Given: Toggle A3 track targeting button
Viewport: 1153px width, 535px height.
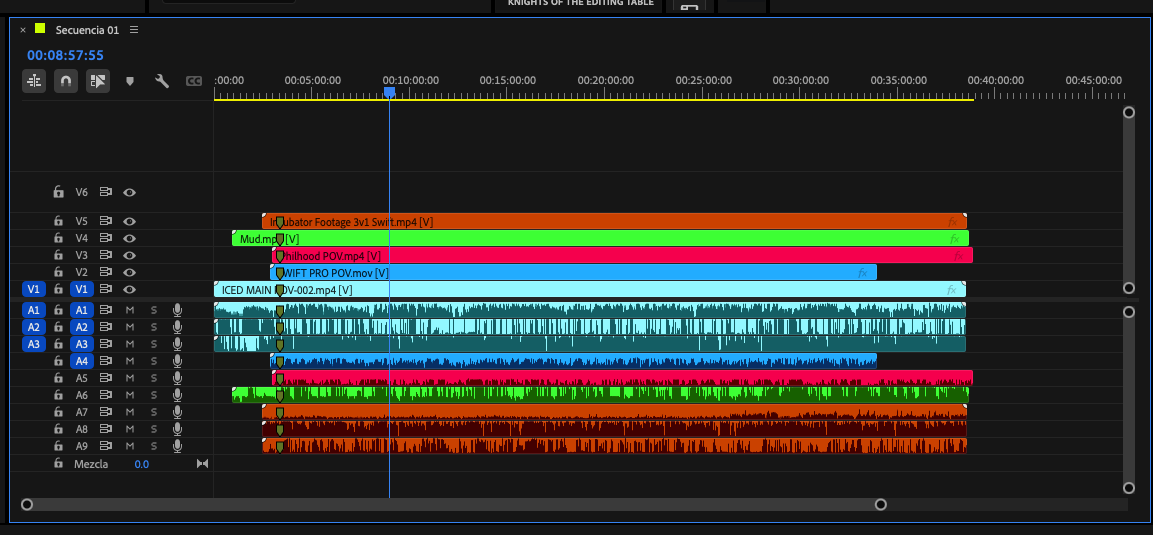Looking at the screenshot, I should coord(82,344).
